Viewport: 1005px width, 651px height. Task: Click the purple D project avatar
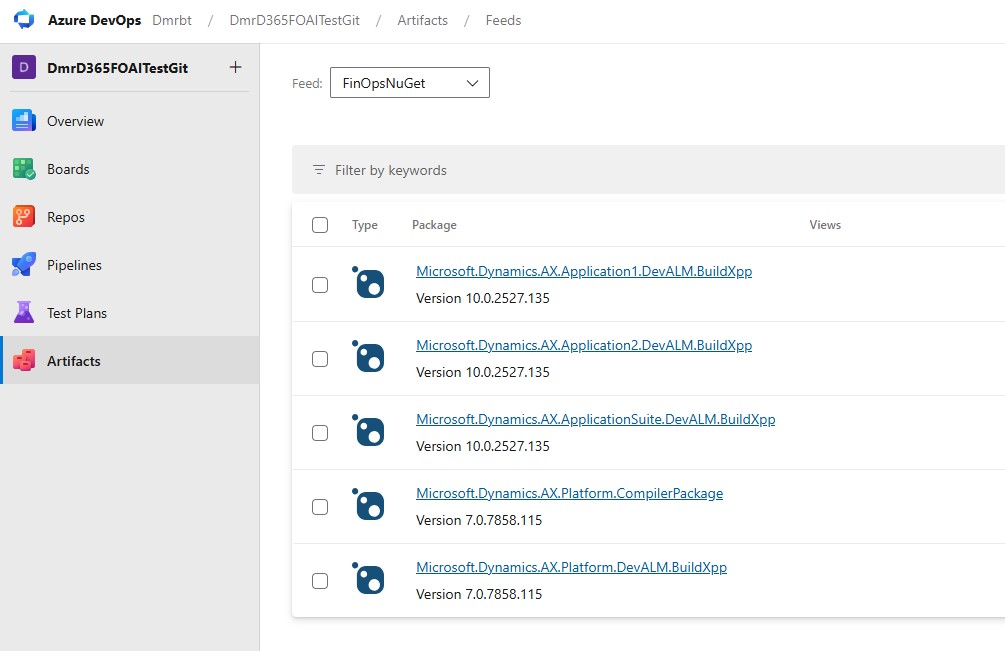coord(24,67)
